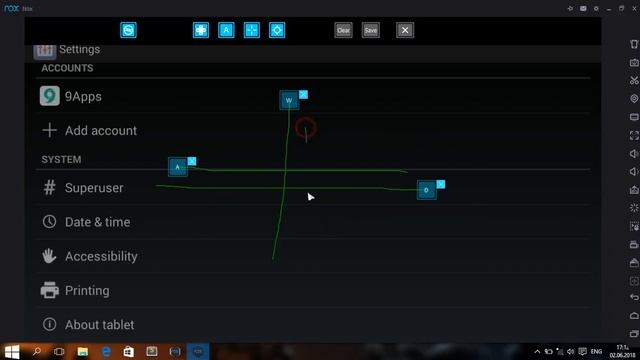Remove the W key mapping
Viewport: 640px width, 360px height.
303,95
